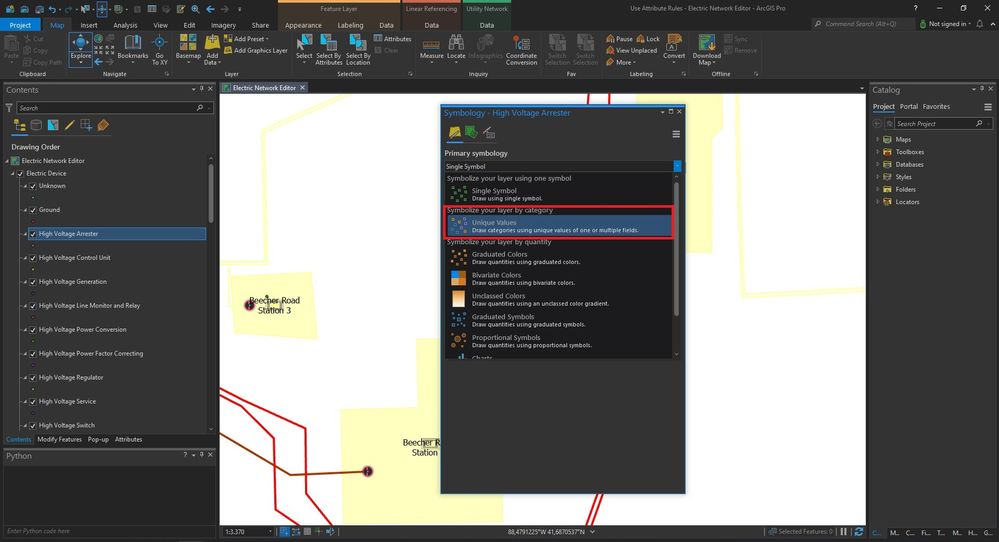
Task: Choose the Measure tool
Action: point(431,48)
